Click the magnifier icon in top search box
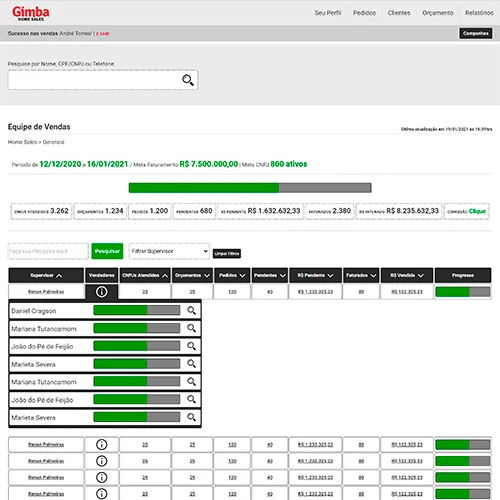 tap(188, 80)
